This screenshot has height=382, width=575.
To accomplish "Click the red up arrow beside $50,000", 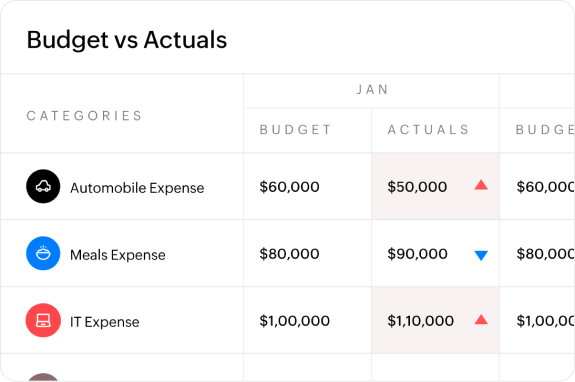I will click(x=481, y=185).
